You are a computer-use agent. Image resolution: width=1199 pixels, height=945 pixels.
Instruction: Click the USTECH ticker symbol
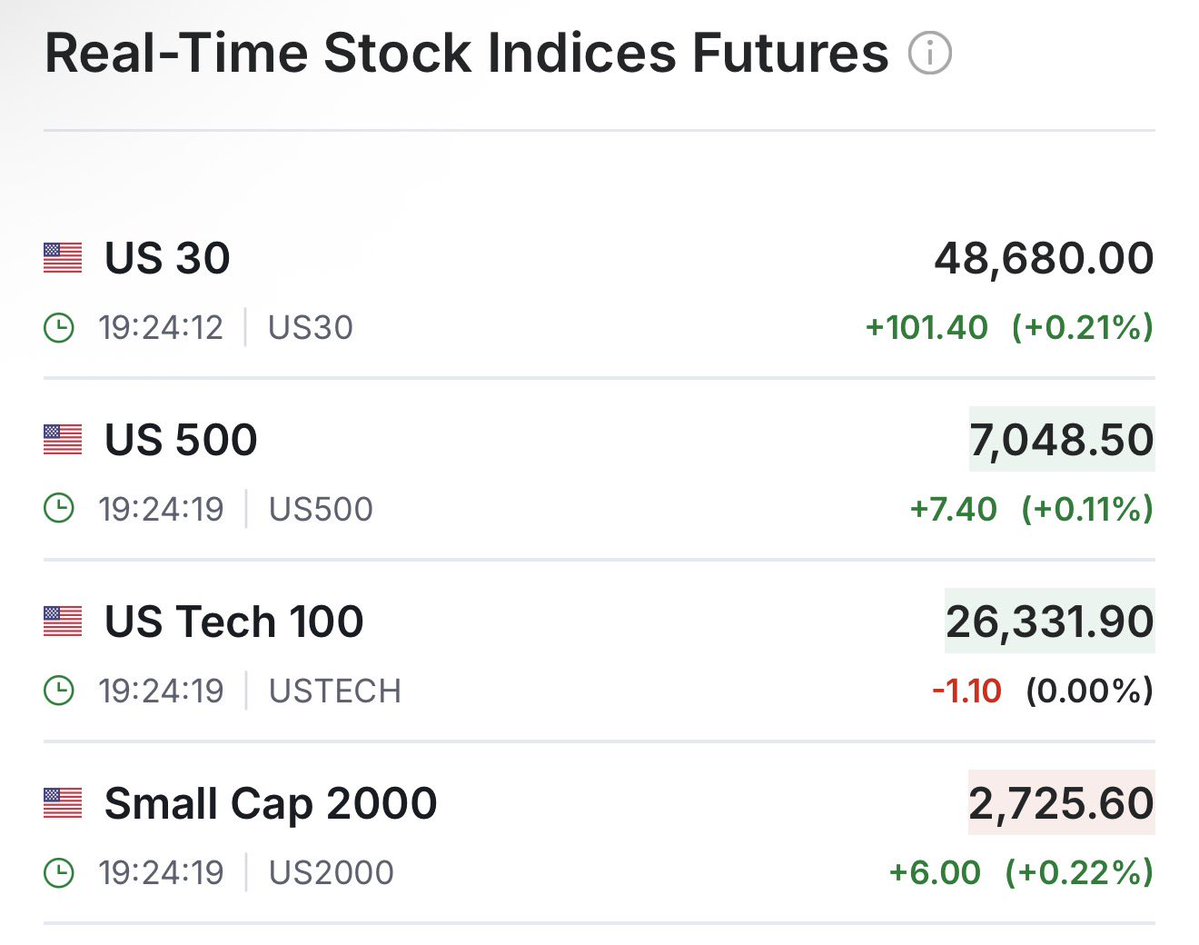tap(335, 691)
